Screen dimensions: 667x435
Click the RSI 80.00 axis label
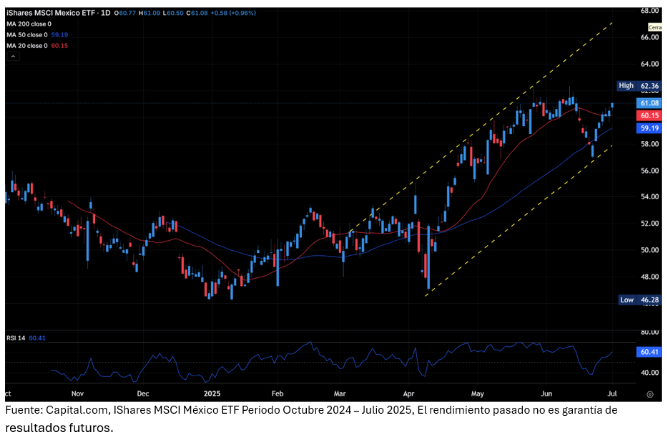650,332
